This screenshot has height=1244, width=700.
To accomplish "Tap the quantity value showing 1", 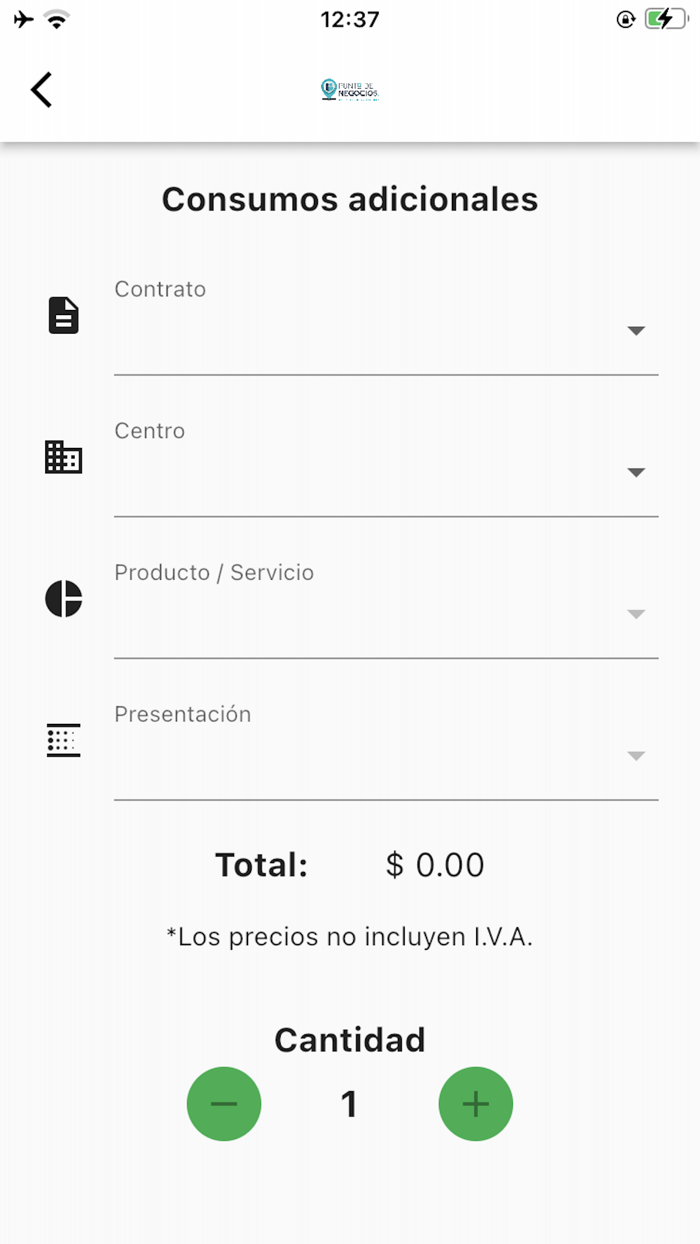I will (x=349, y=1104).
